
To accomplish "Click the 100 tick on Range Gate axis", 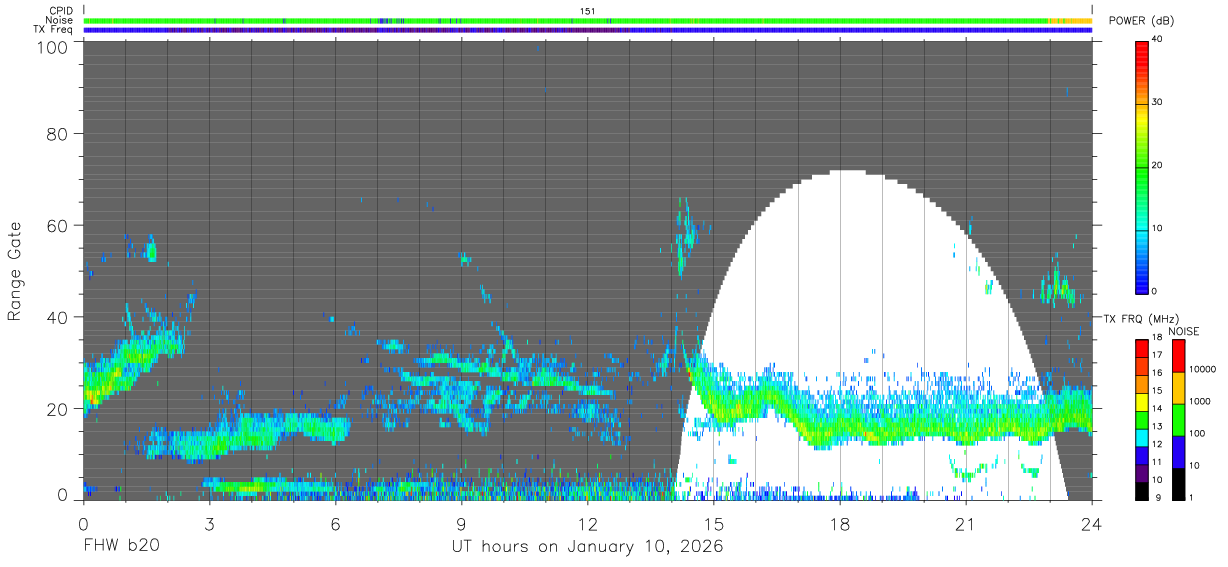I will click(52, 47).
